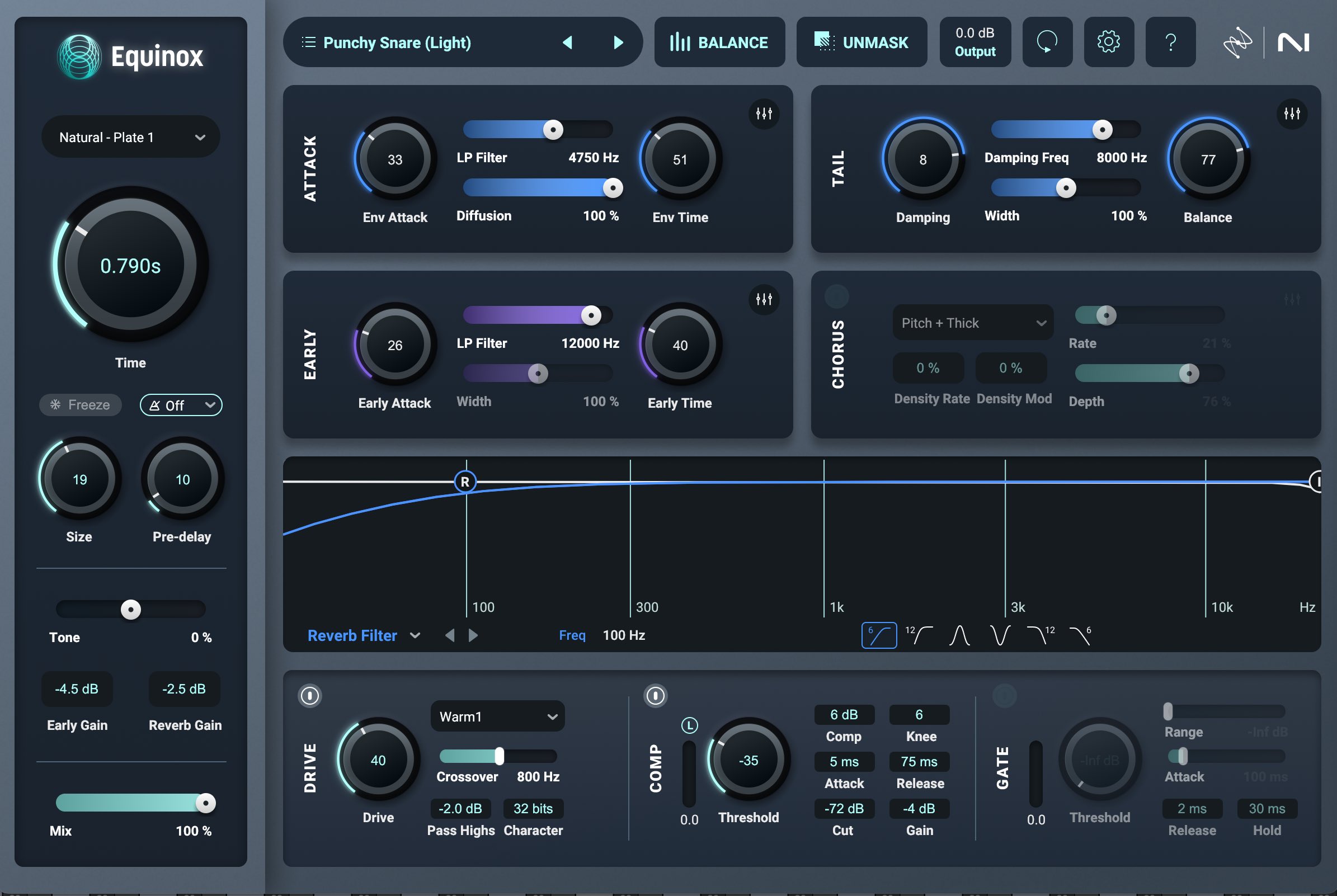Open the Early section advanced sliders icon

764,299
